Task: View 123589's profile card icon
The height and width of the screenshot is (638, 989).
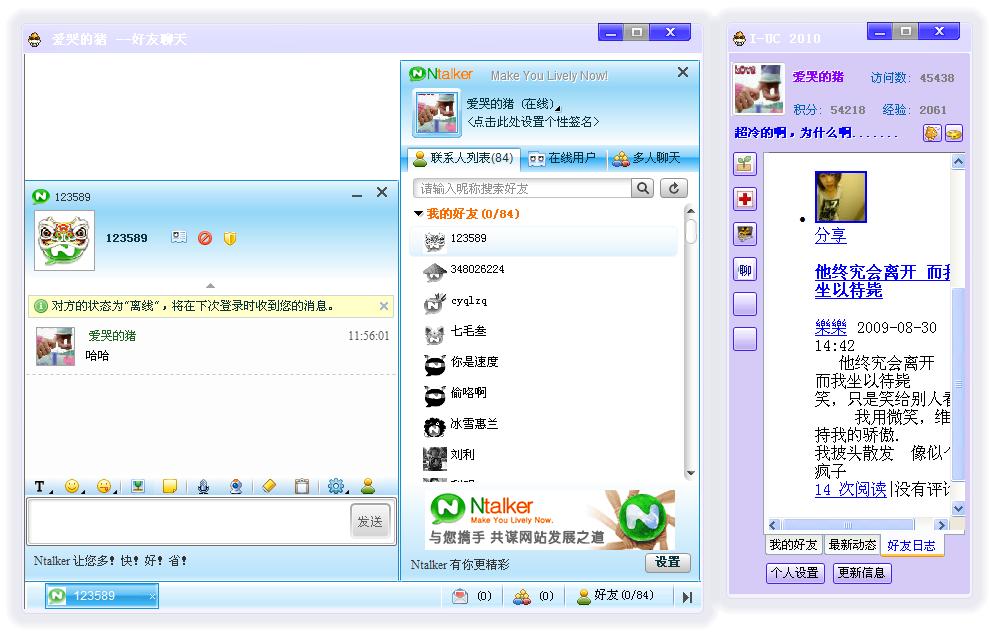Action: 179,238
